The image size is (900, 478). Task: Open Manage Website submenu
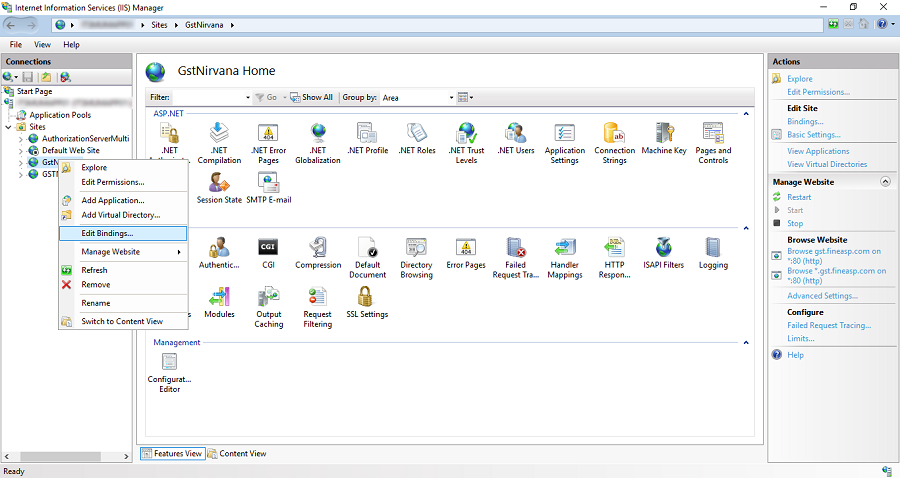(123, 252)
